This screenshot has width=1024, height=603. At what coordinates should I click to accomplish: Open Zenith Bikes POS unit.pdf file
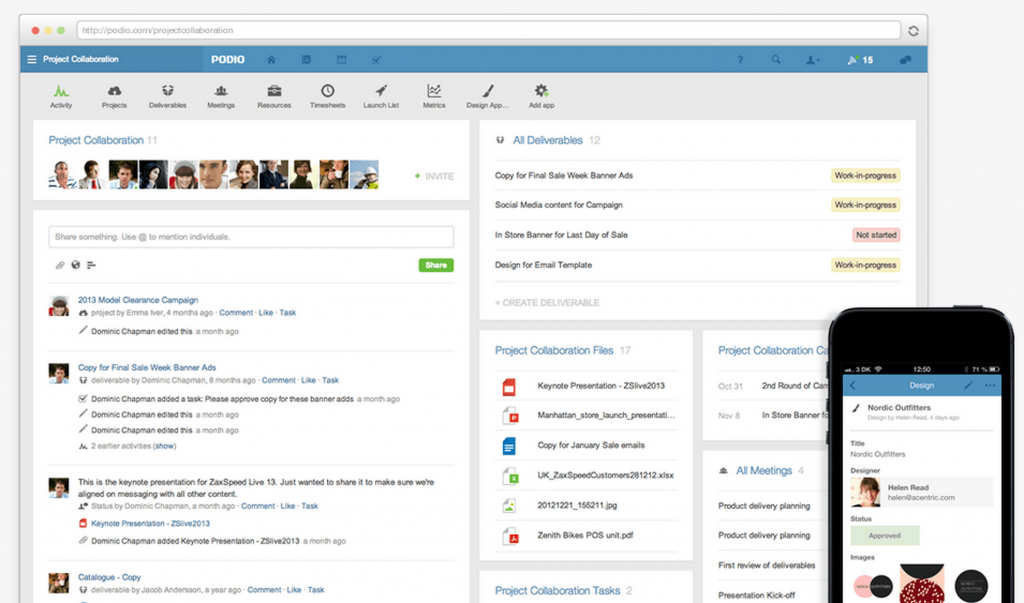[x=585, y=536]
